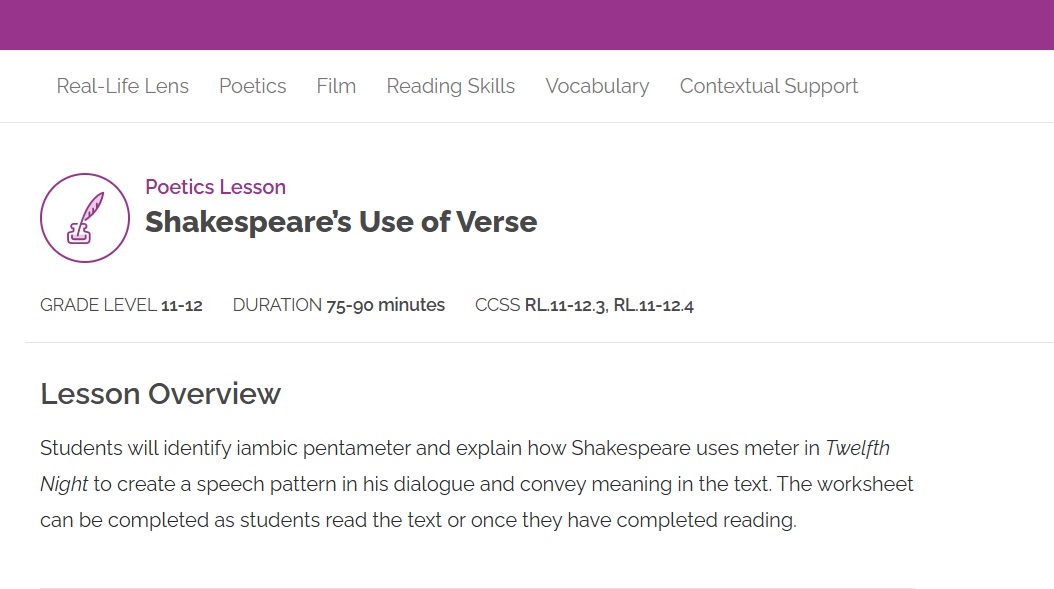Go to the Reading Skills section
Screen dimensions: 1054x589
(450, 86)
